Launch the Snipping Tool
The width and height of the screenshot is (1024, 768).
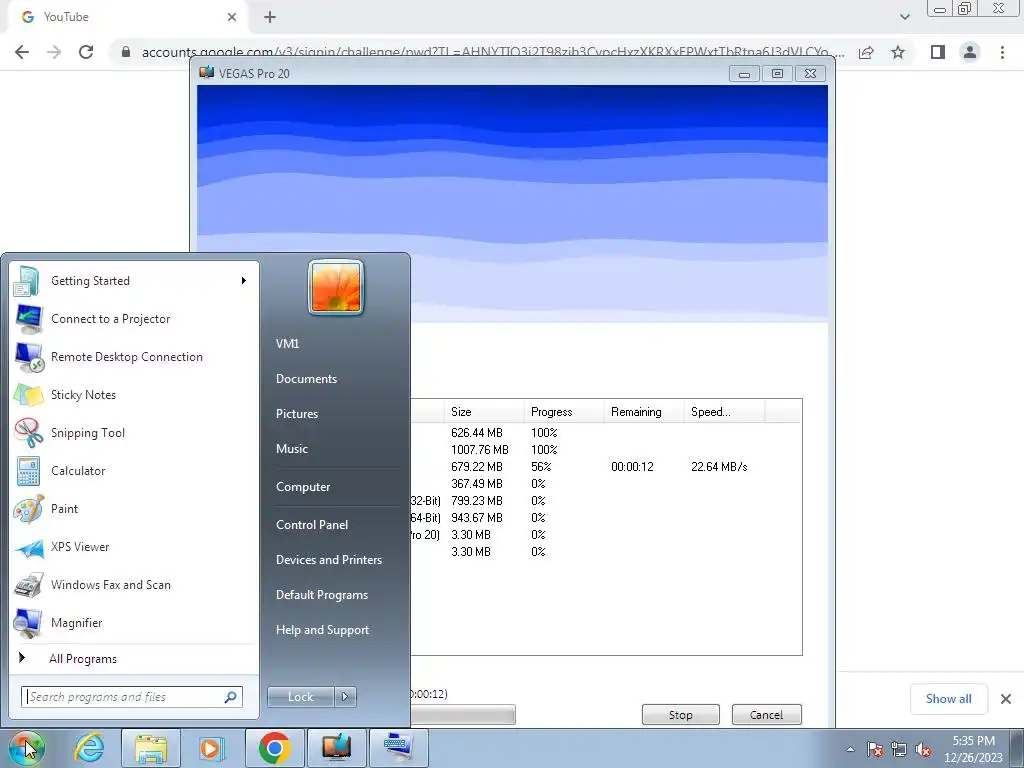(134, 432)
